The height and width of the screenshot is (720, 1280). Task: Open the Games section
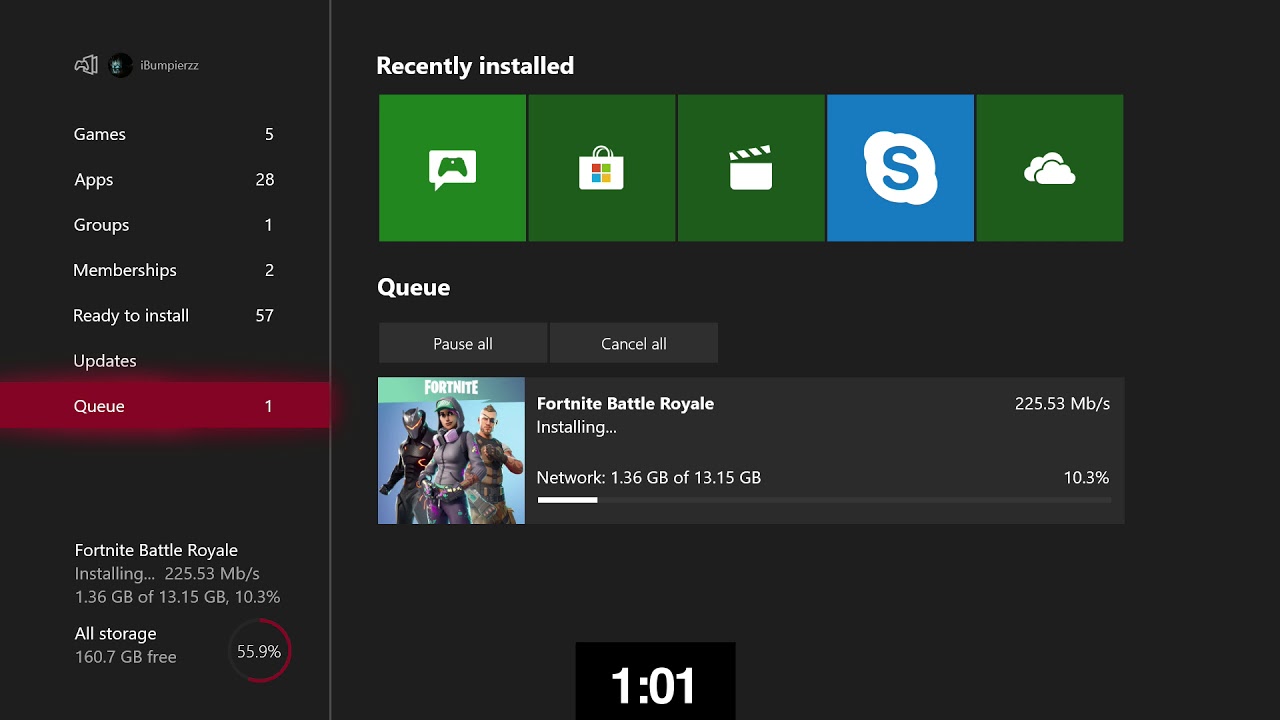(165, 134)
